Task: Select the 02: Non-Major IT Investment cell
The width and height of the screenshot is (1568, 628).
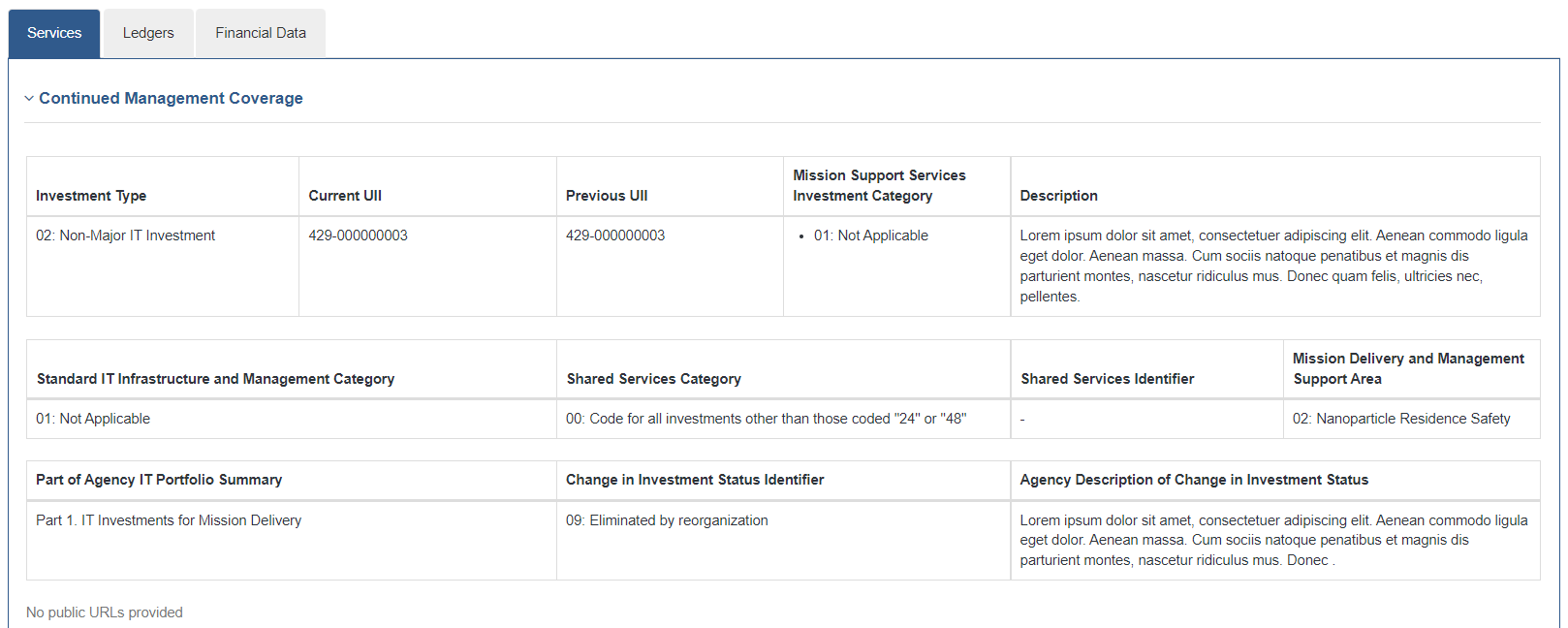Action: pos(125,235)
